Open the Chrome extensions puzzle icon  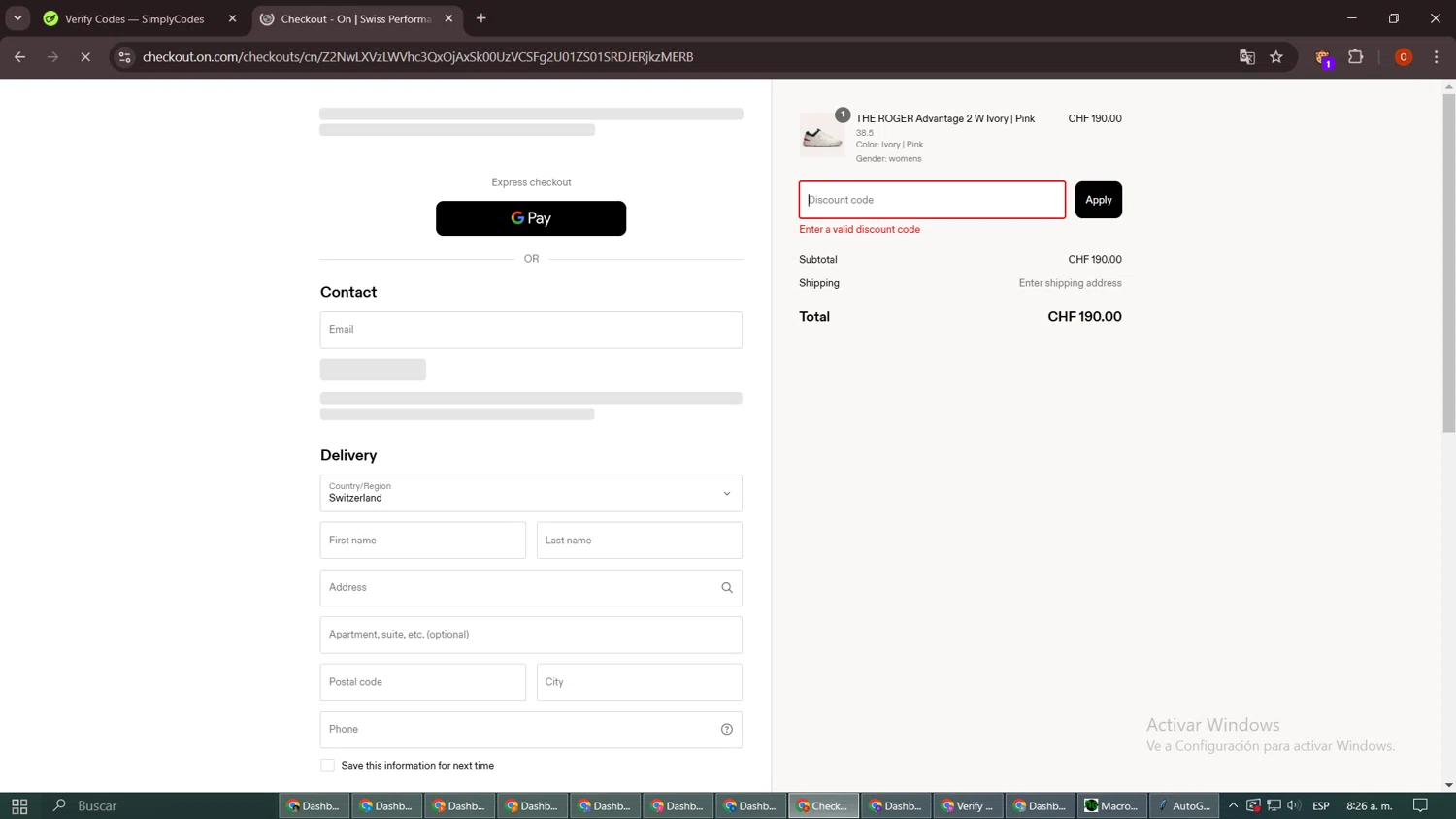[1356, 57]
